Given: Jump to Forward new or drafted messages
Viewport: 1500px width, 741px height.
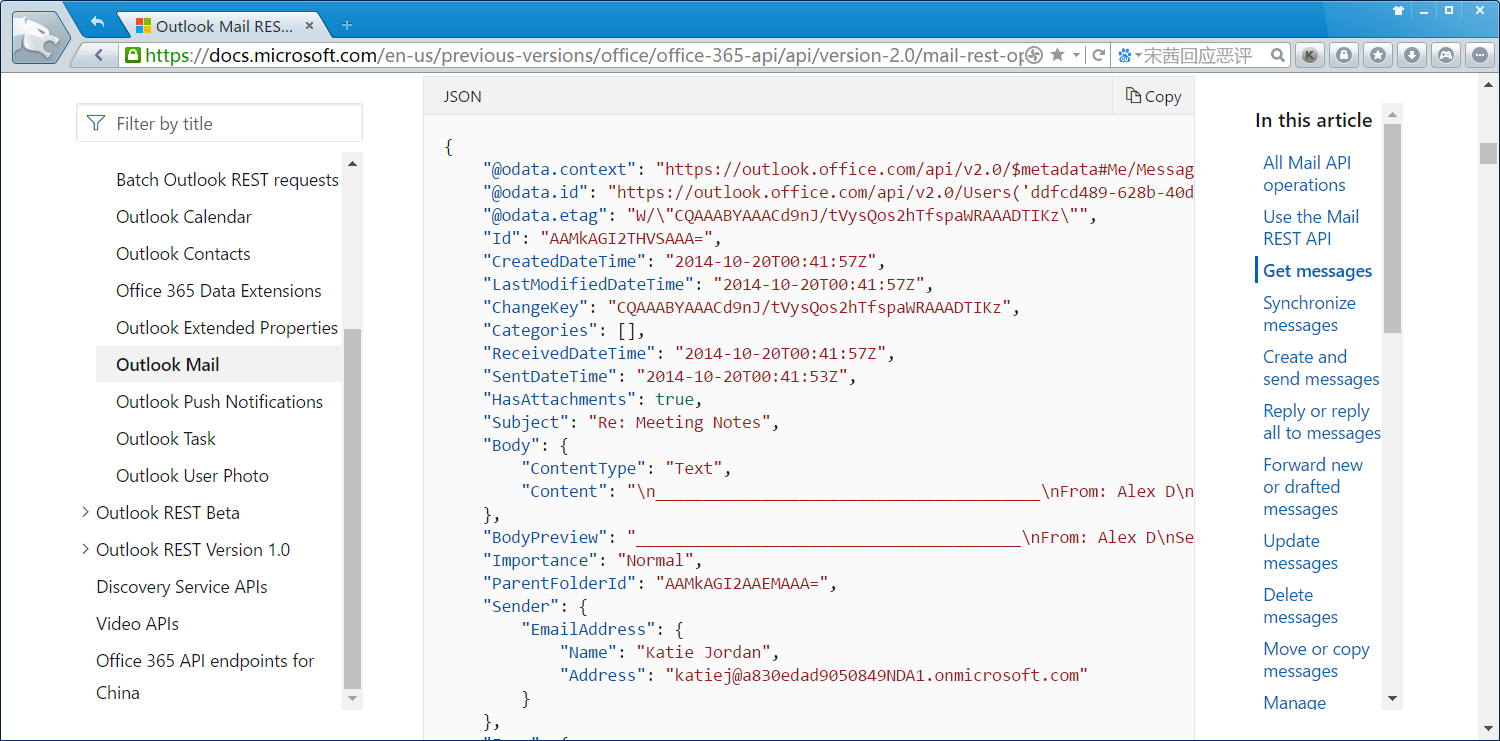Looking at the screenshot, I should coord(1313,487).
